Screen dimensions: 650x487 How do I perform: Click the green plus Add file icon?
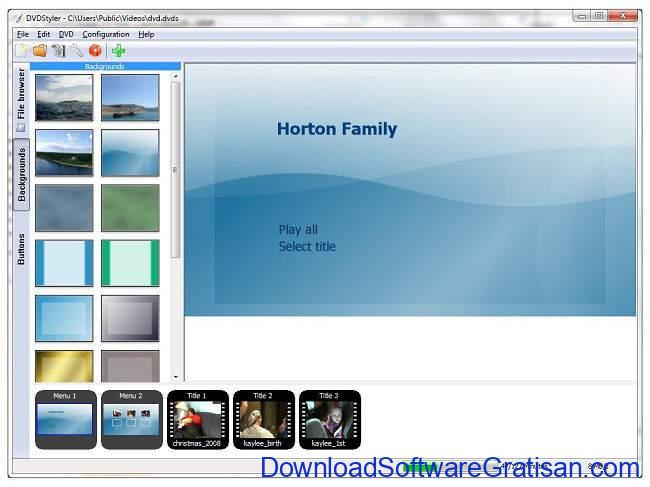(x=119, y=51)
